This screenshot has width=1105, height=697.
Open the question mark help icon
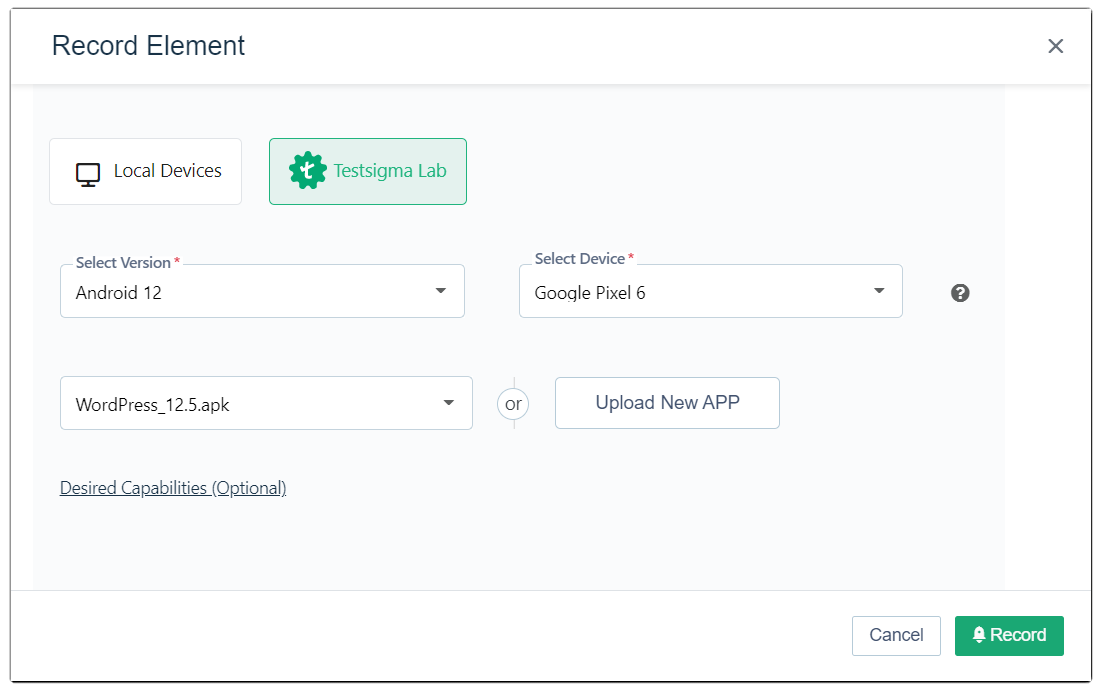960,293
